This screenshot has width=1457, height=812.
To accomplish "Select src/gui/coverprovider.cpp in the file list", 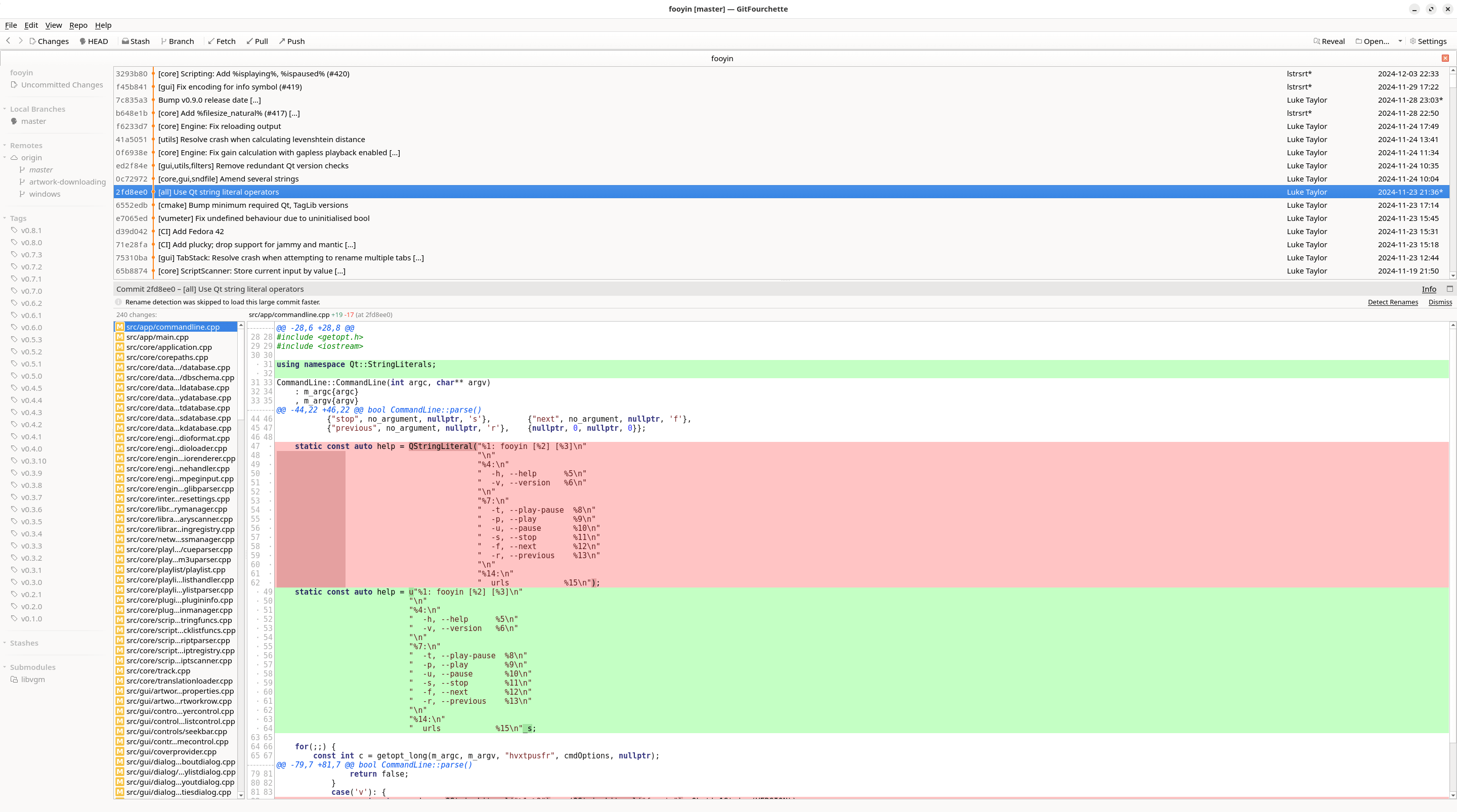I will pos(176,751).
